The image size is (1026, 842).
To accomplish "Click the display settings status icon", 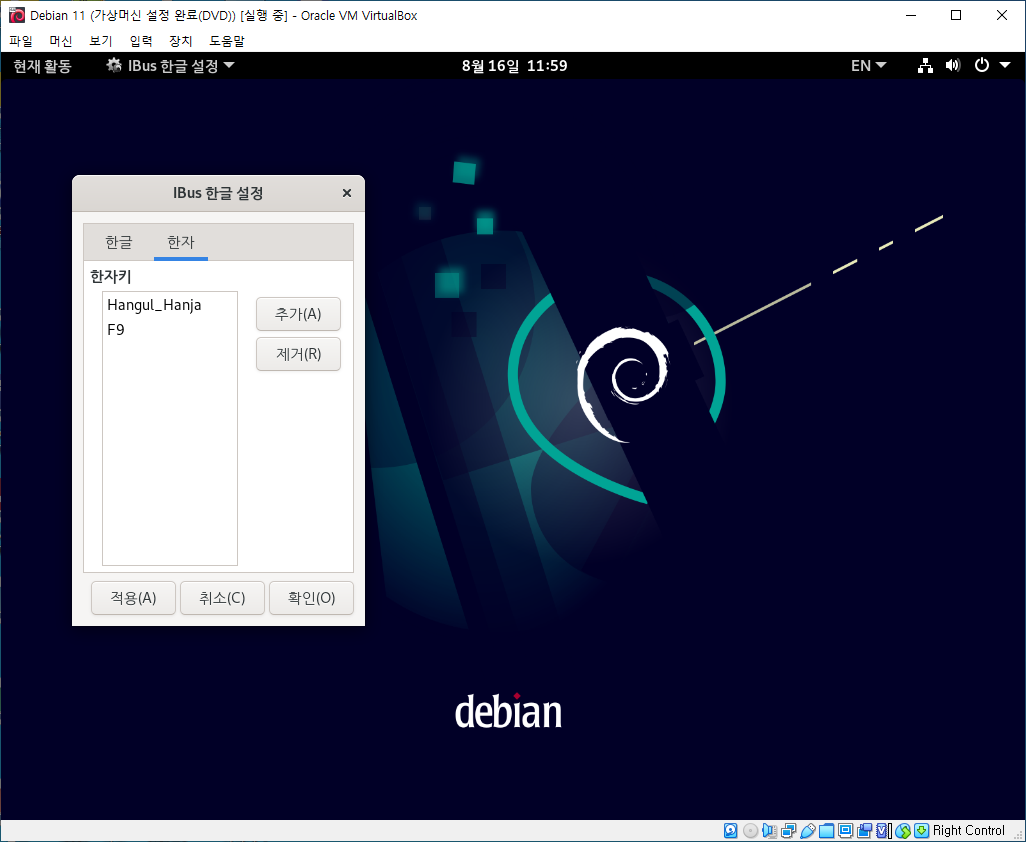I will click(845, 830).
